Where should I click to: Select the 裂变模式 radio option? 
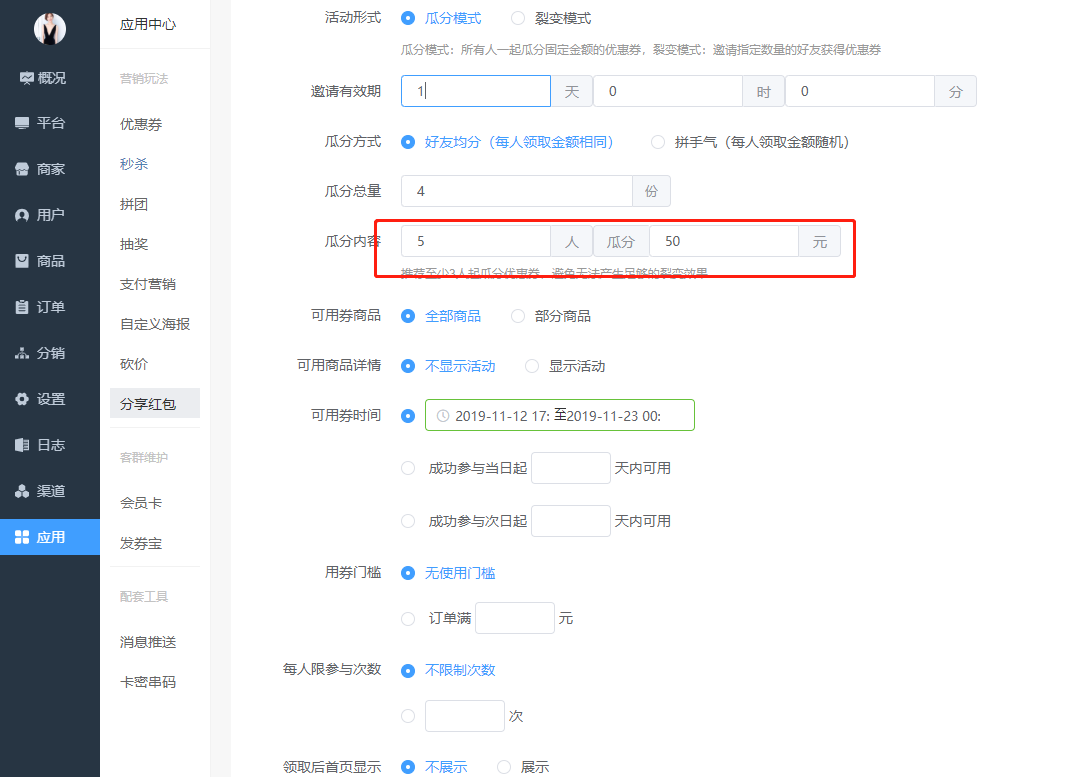pos(518,18)
